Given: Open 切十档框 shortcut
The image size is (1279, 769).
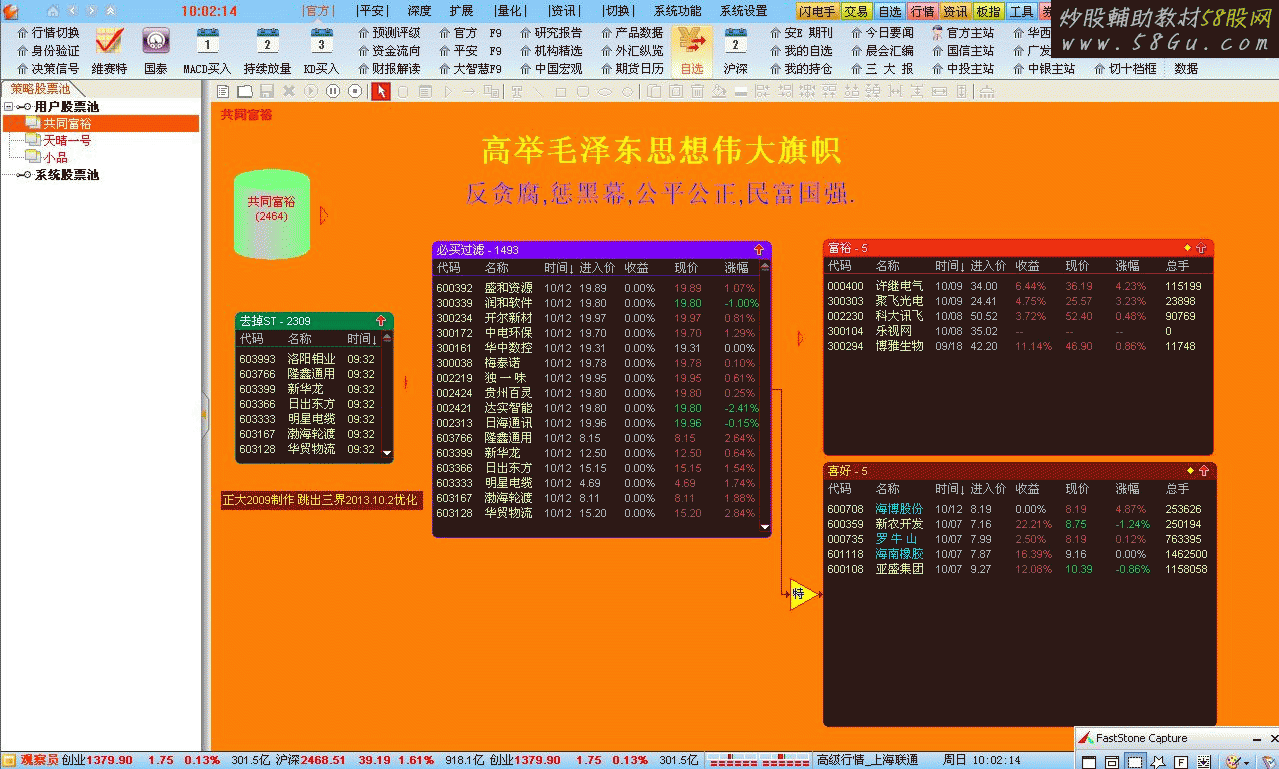Looking at the screenshot, I should pyautogui.click(x=1125, y=69).
